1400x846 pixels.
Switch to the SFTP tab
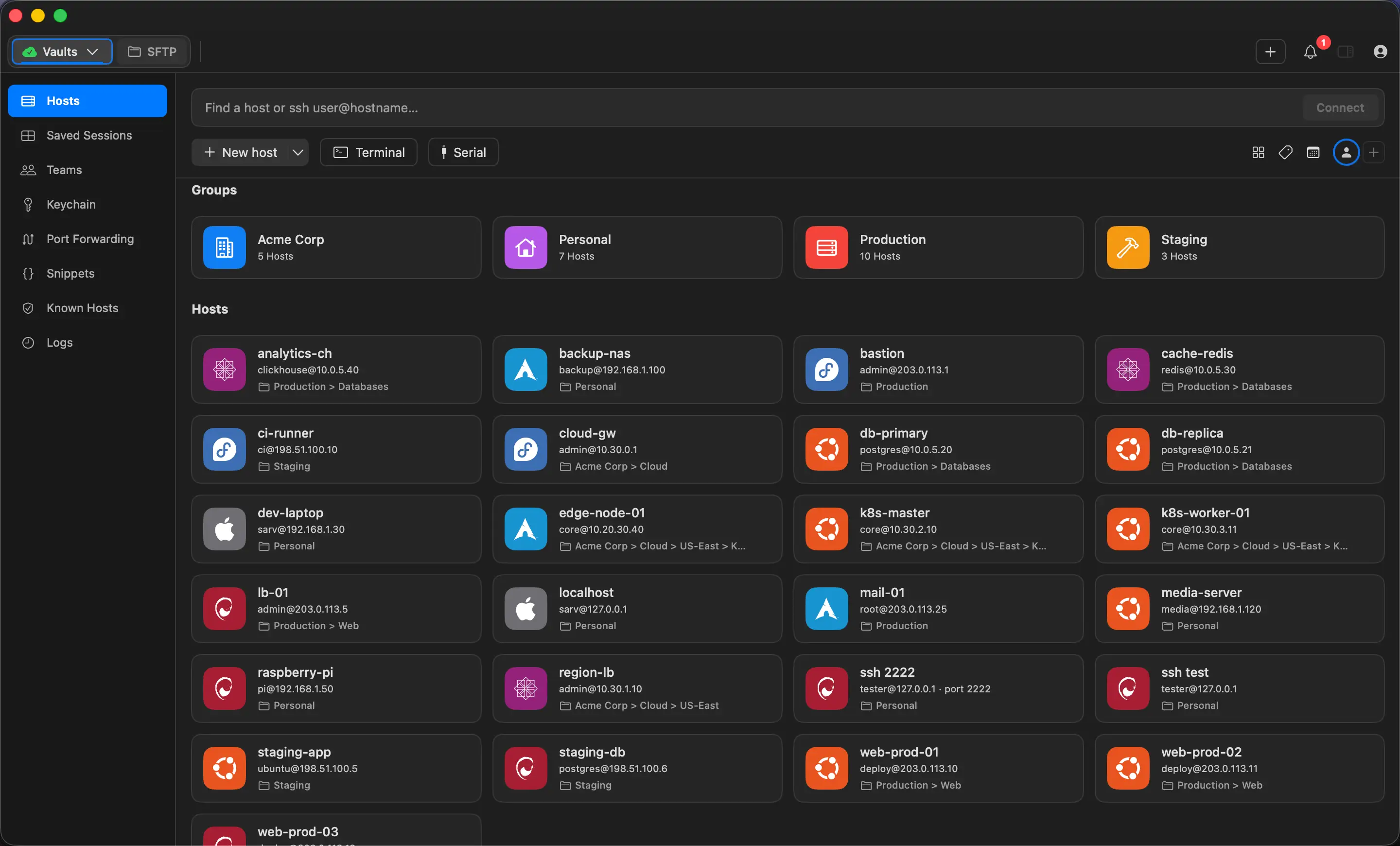pyautogui.click(x=152, y=52)
